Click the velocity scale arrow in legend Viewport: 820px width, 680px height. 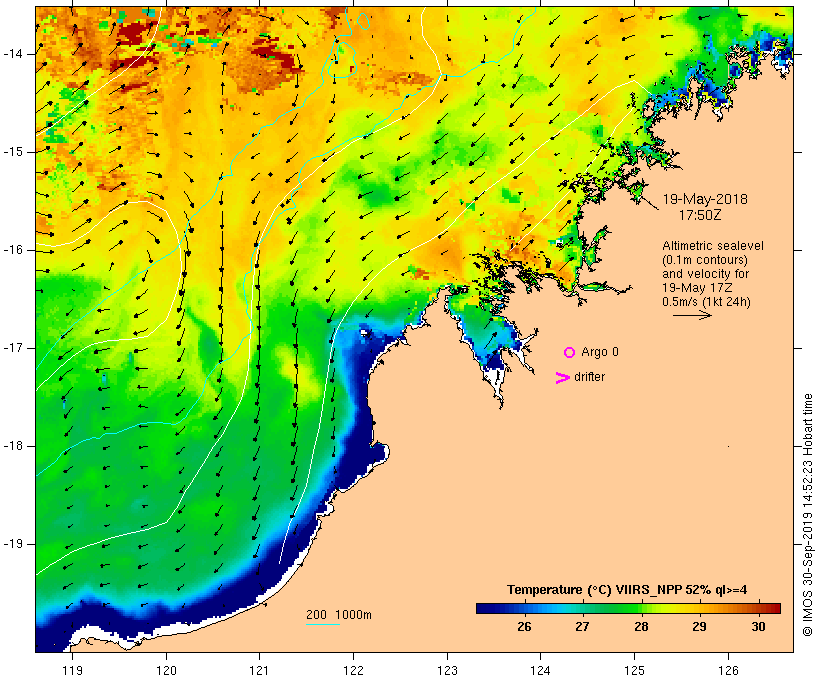[692, 315]
